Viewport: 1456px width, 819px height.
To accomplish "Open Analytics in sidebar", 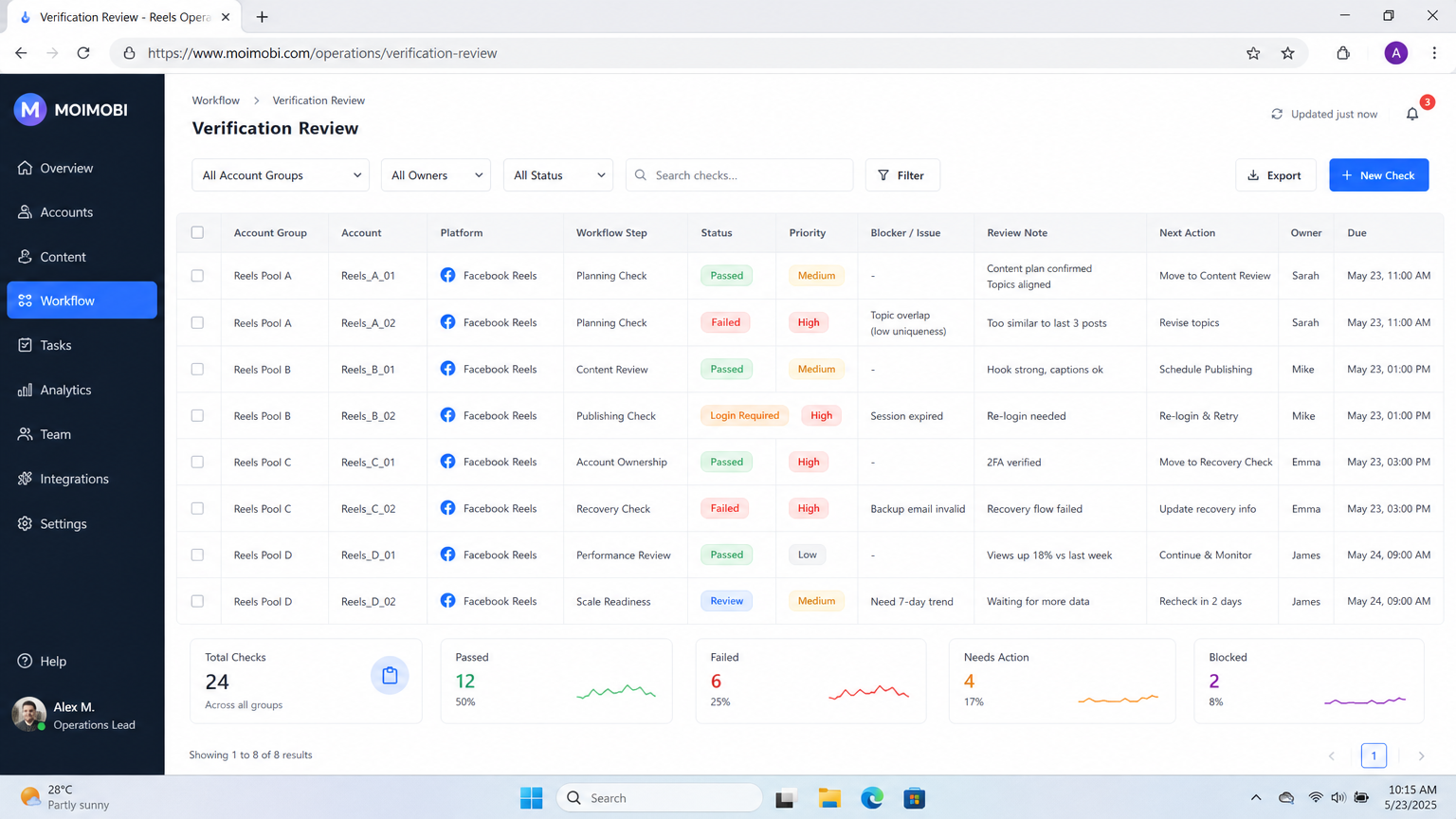I will tap(82, 390).
